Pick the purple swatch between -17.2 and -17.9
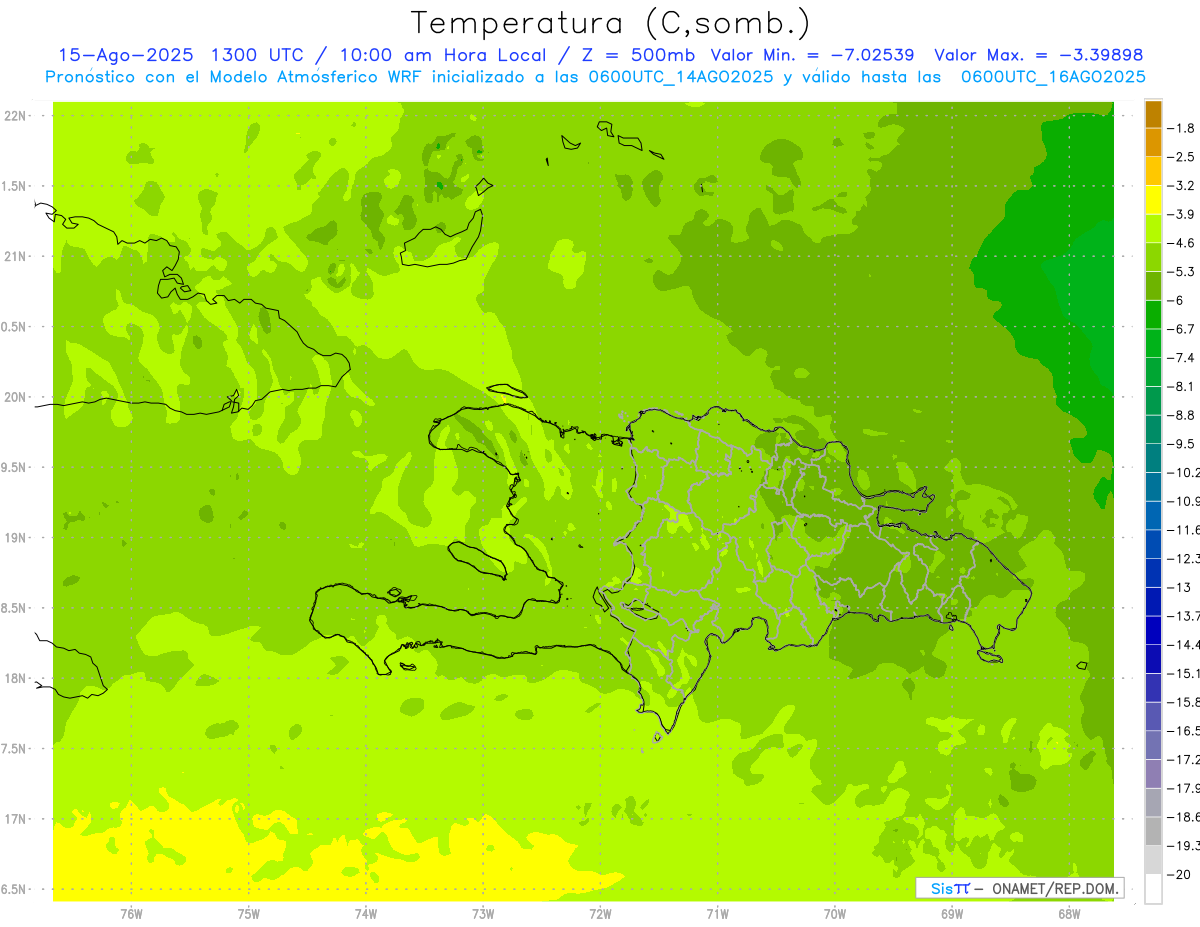Screen dimensions: 1200x927 (x=1153, y=773)
